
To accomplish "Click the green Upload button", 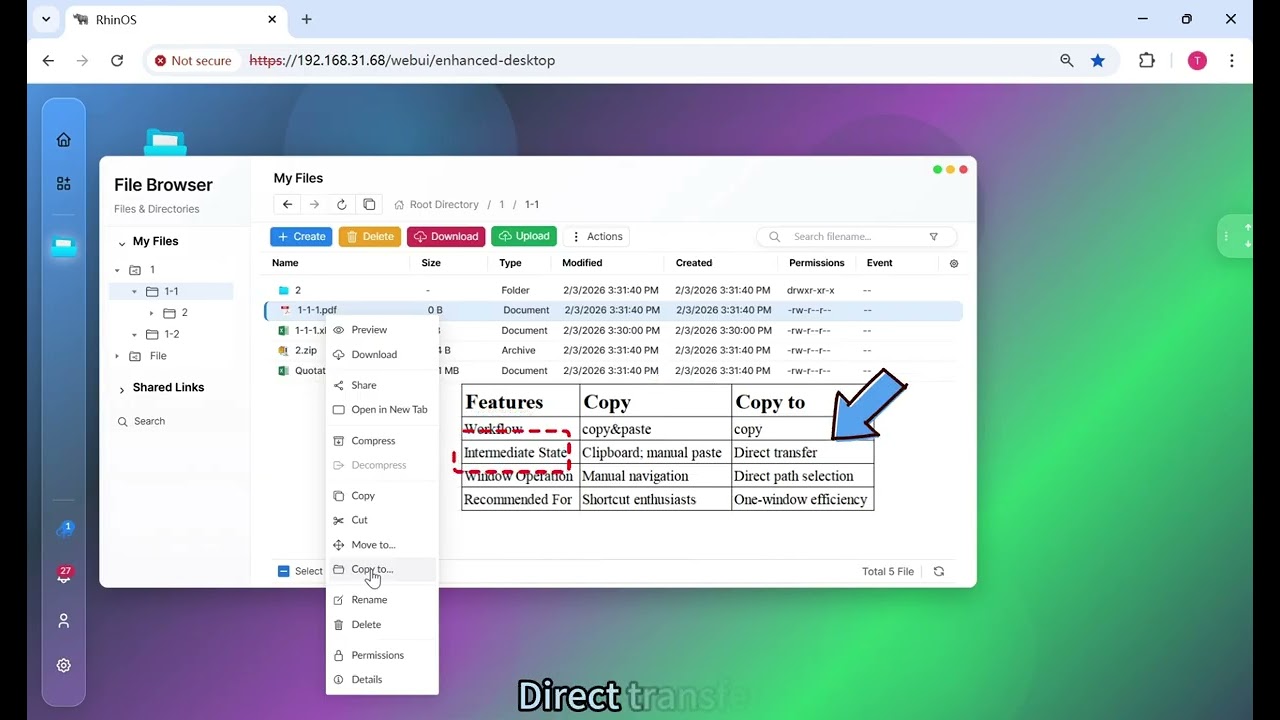I will pos(524,237).
